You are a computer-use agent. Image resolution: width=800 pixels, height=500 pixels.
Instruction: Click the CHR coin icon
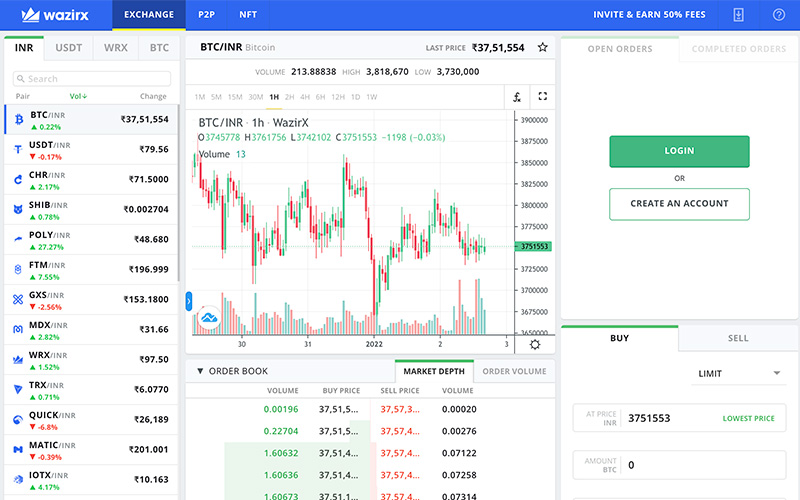click(x=18, y=179)
